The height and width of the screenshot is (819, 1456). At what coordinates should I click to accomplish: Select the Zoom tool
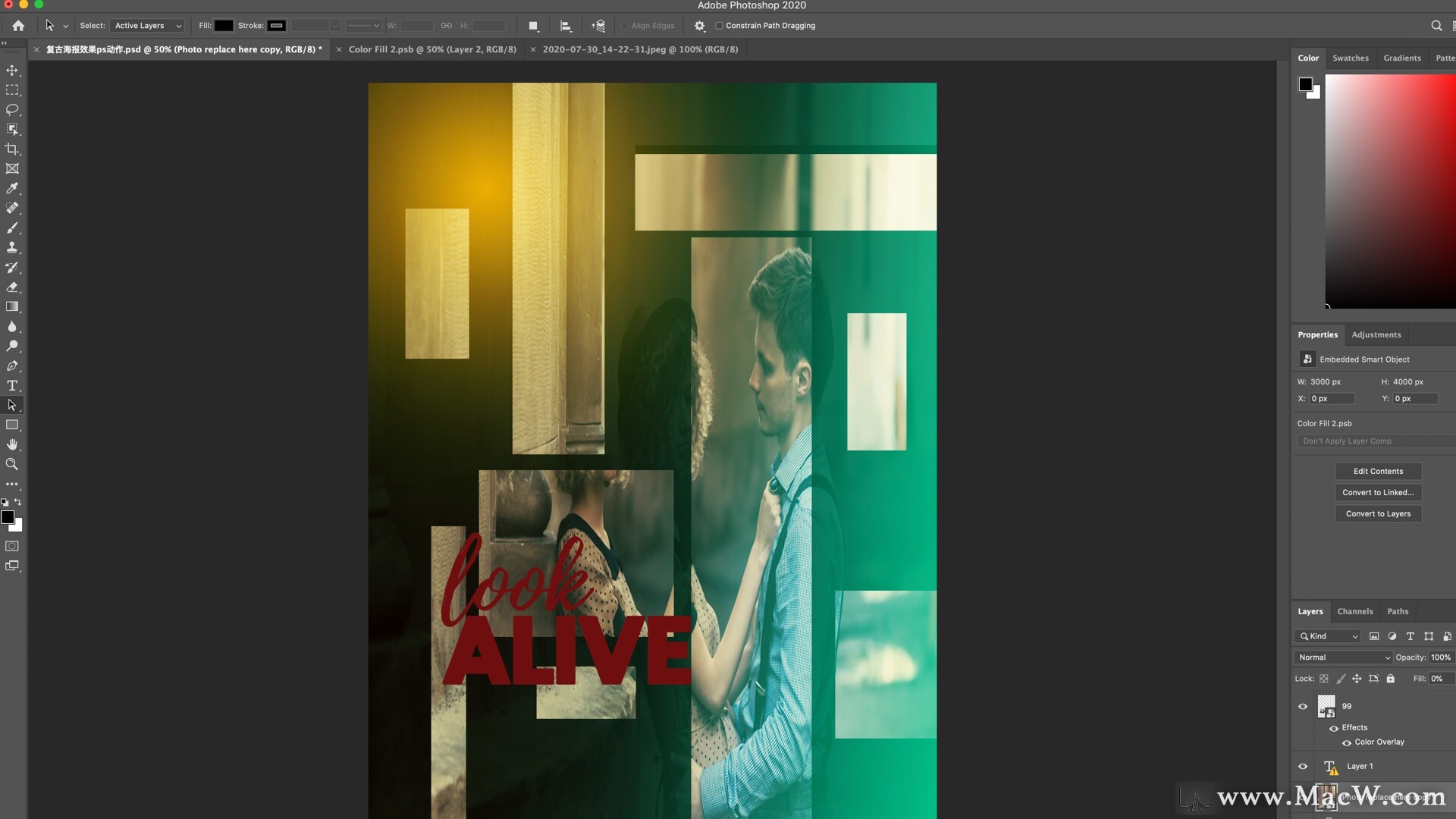[12, 464]
